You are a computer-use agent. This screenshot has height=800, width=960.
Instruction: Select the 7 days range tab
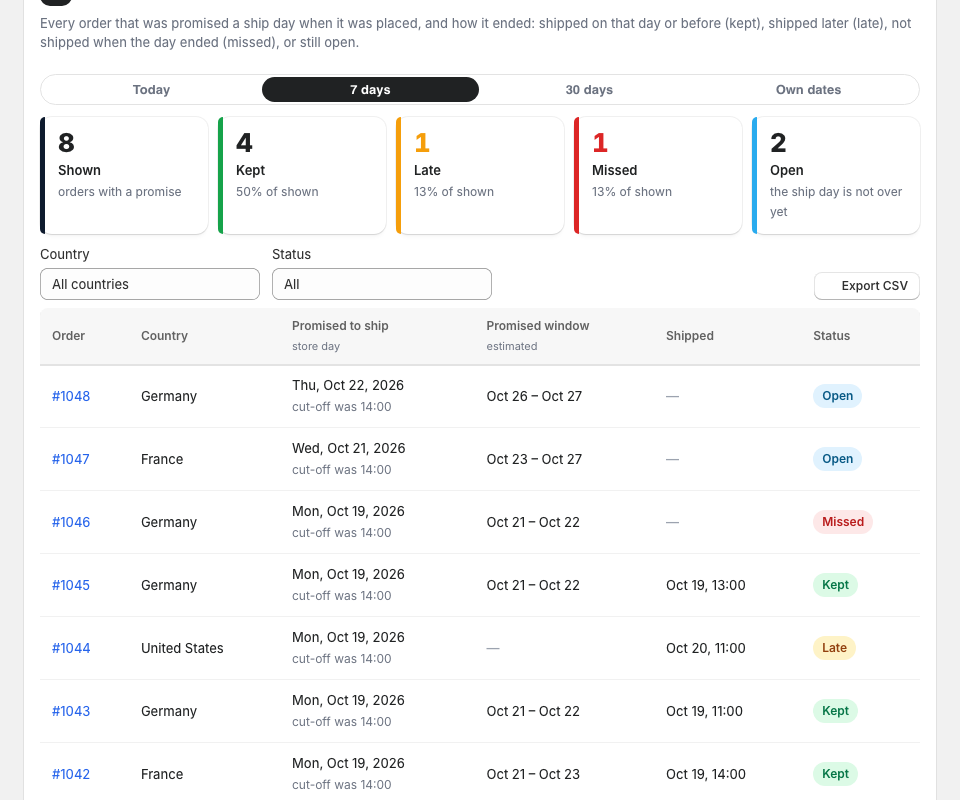[370, 89]
